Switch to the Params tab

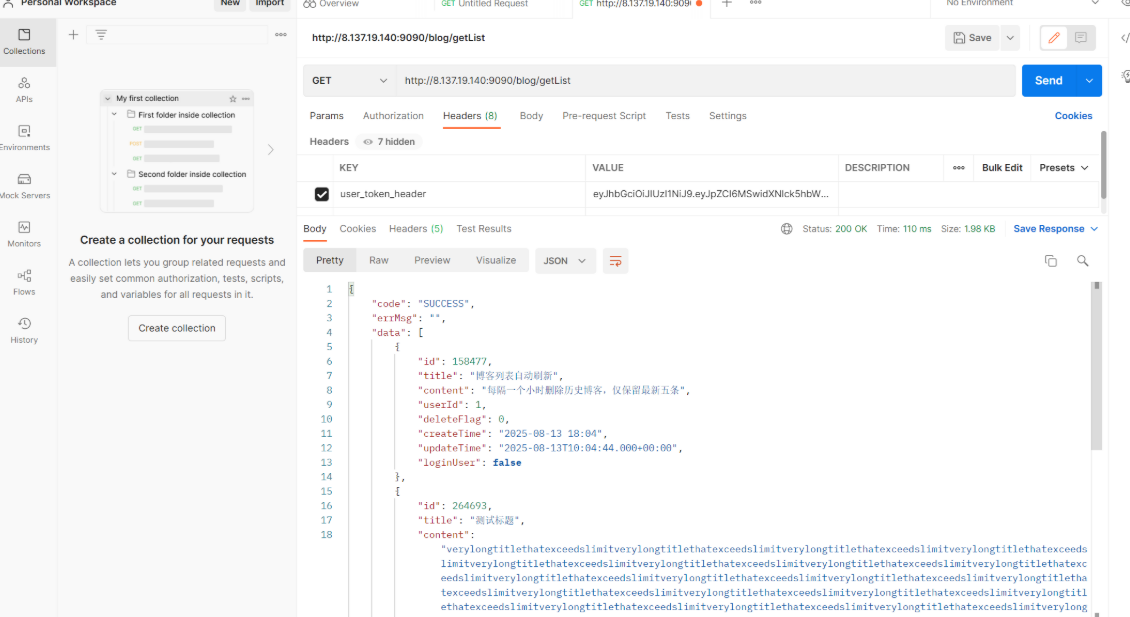tap(326, 116)
